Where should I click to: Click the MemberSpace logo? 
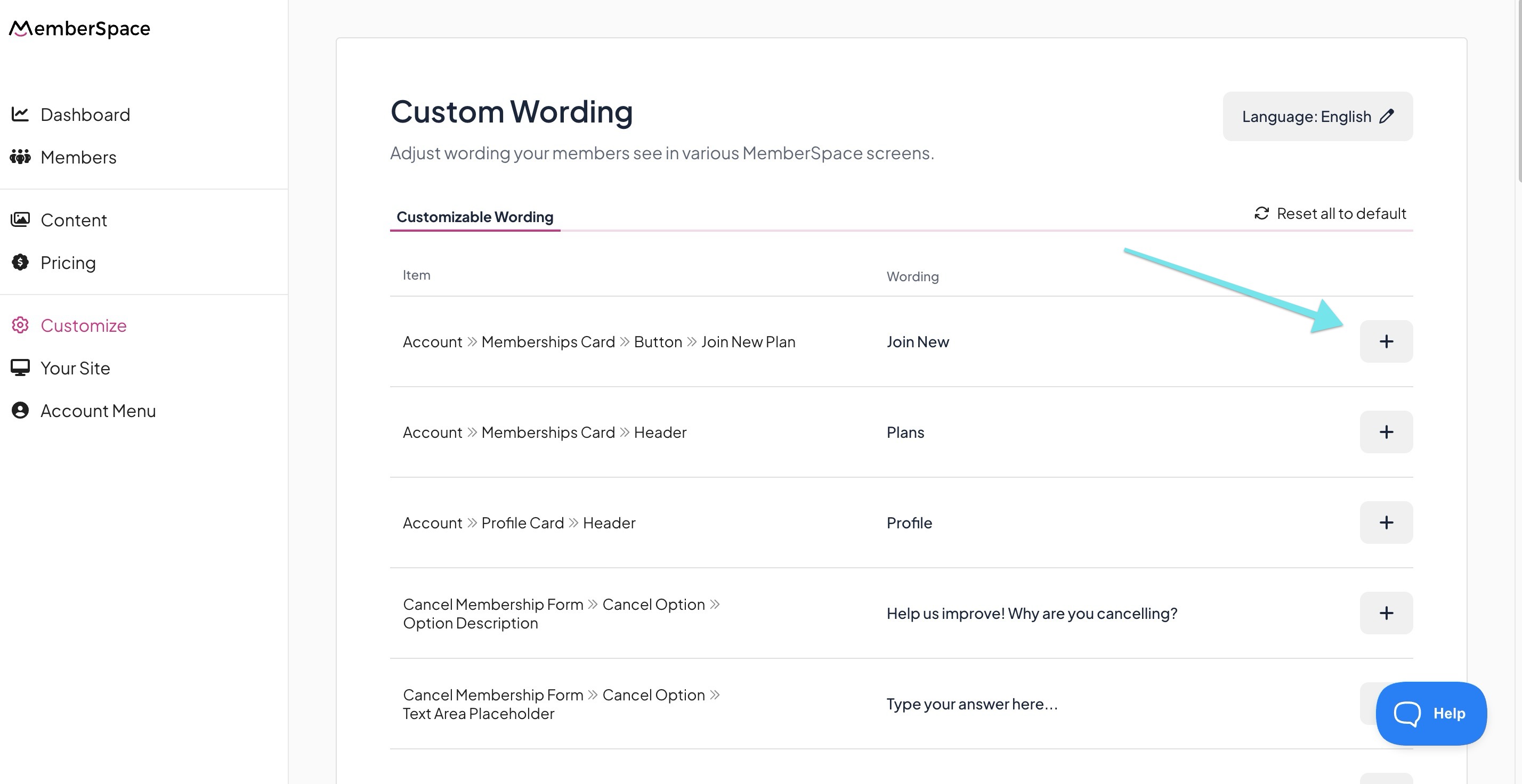point(80,28)
